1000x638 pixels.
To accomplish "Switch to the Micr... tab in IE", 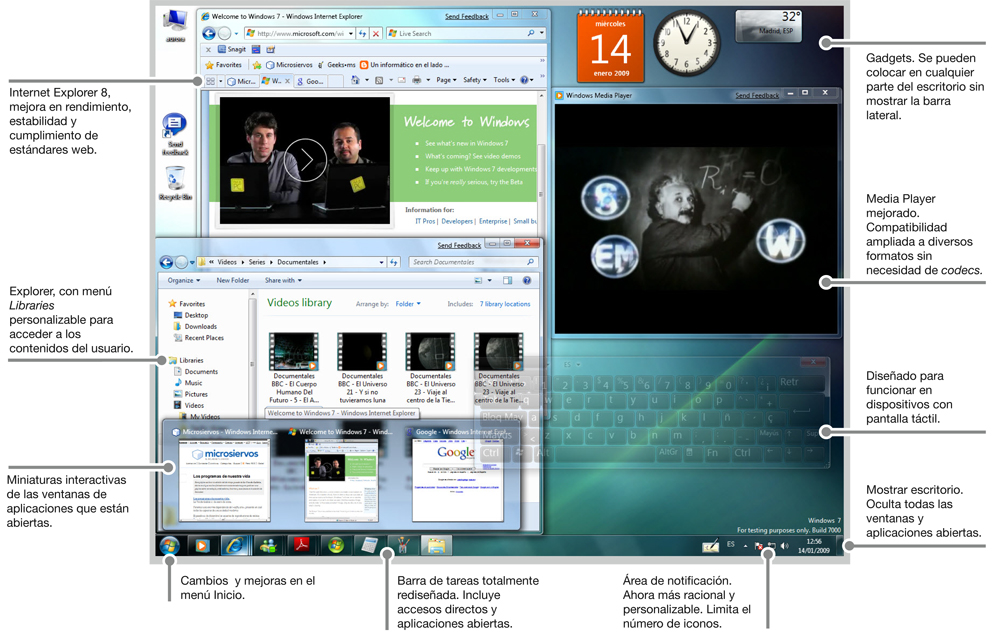I will click(x=241, y=81).
